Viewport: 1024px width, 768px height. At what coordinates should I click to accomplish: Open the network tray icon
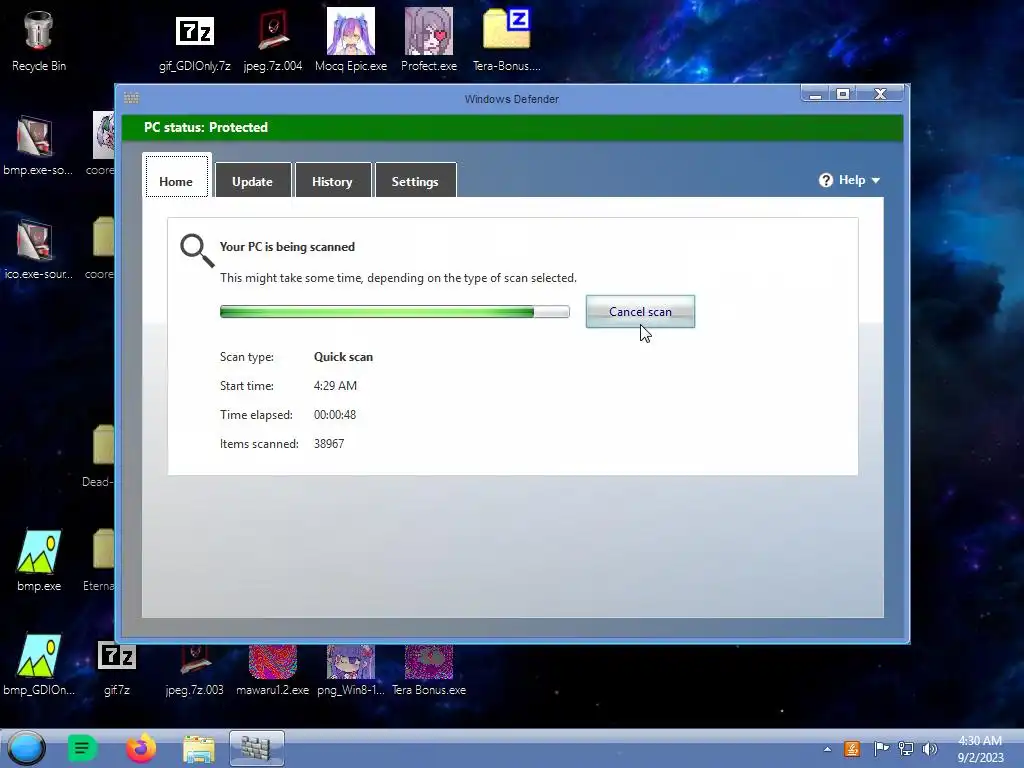(x=906, y=749)
